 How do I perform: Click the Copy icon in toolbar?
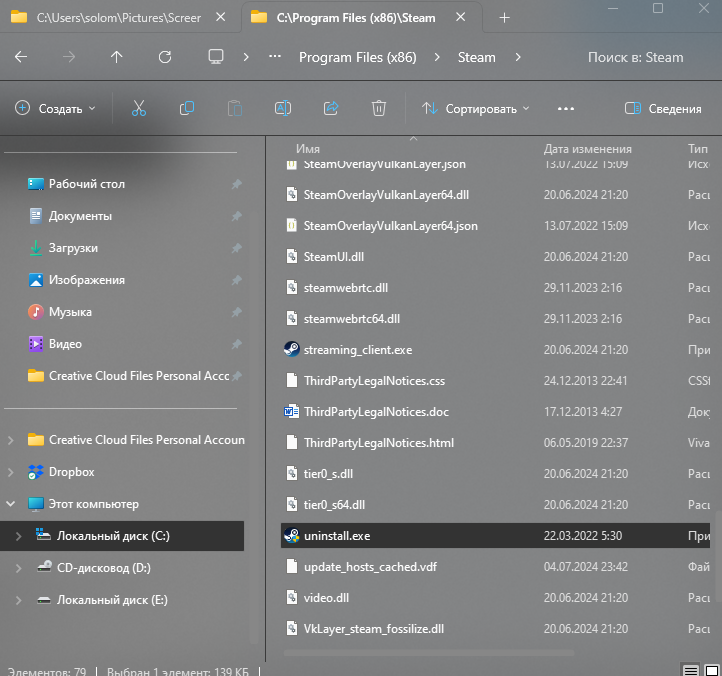[x=186, y=109]
